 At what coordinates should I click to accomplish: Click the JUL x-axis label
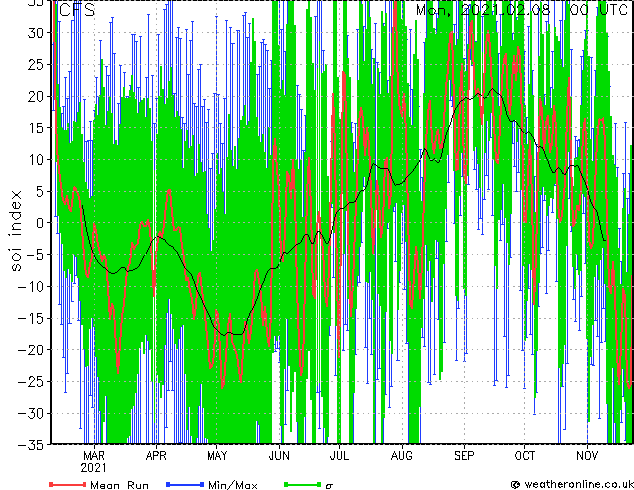(339, 456)
